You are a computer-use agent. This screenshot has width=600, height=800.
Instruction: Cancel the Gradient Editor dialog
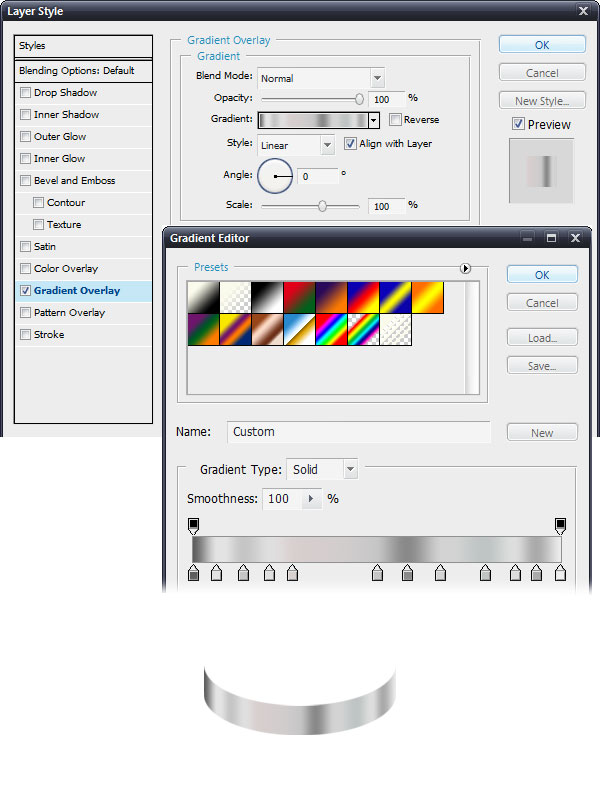[x=542, y=303]
